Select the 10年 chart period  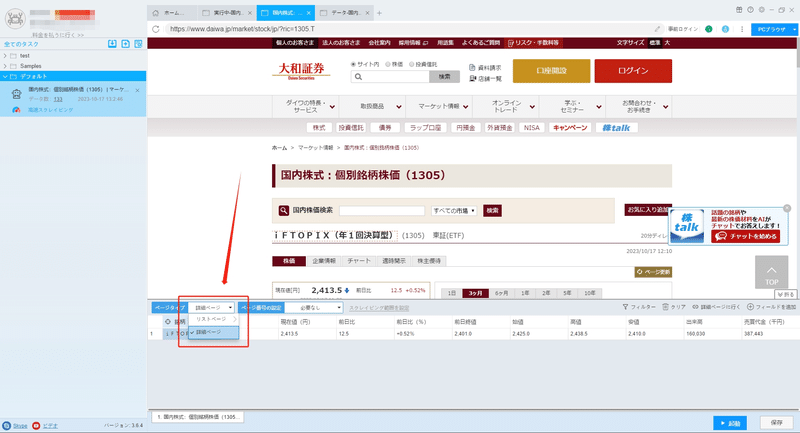tap(589, 293)
